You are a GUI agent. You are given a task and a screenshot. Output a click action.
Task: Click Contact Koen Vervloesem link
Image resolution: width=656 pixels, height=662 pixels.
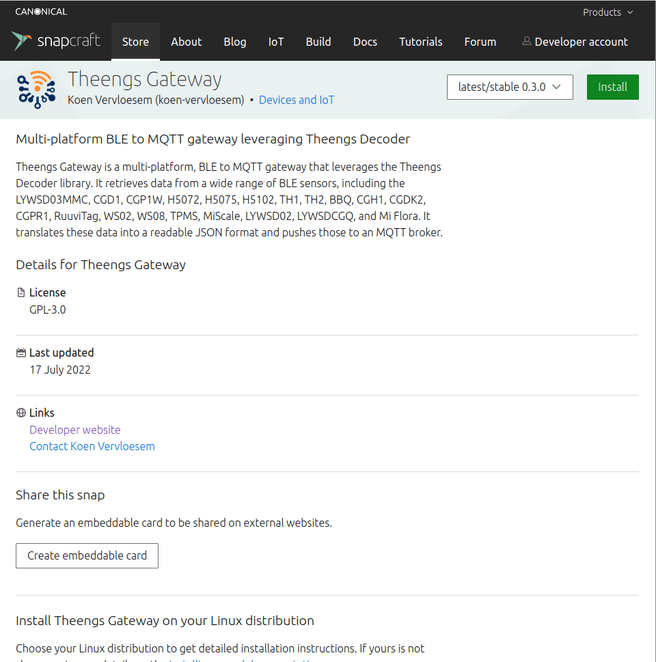point(92,446)
